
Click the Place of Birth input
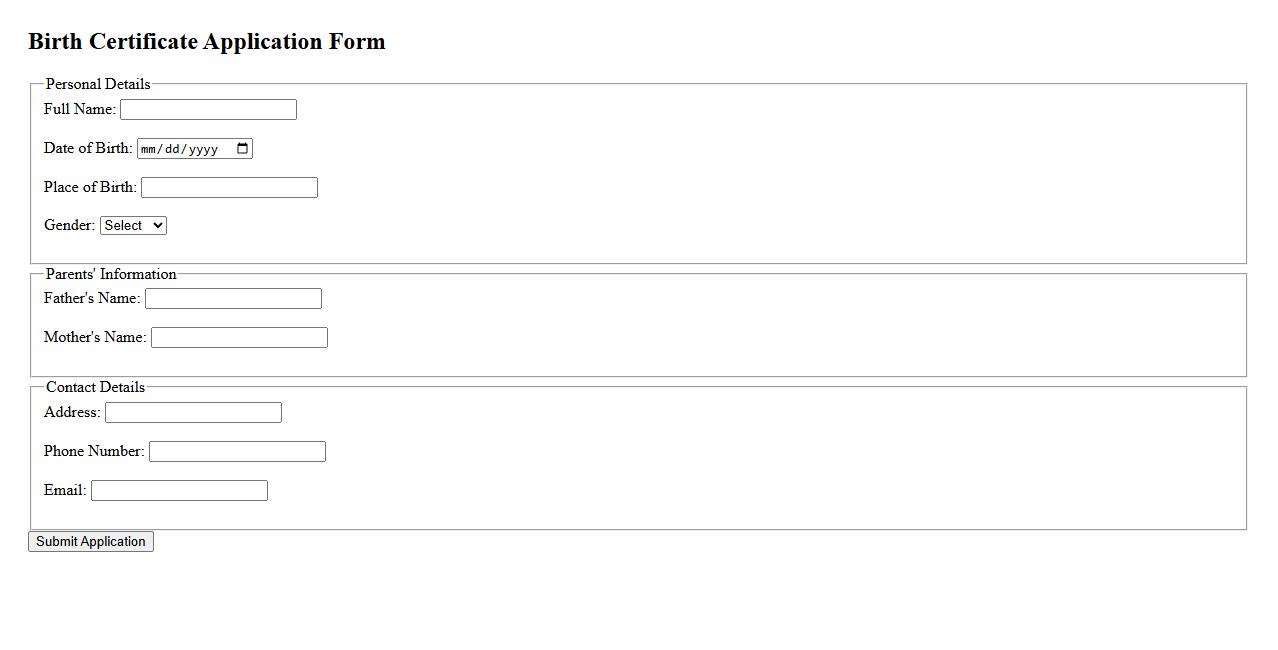(x=229, y=188)
